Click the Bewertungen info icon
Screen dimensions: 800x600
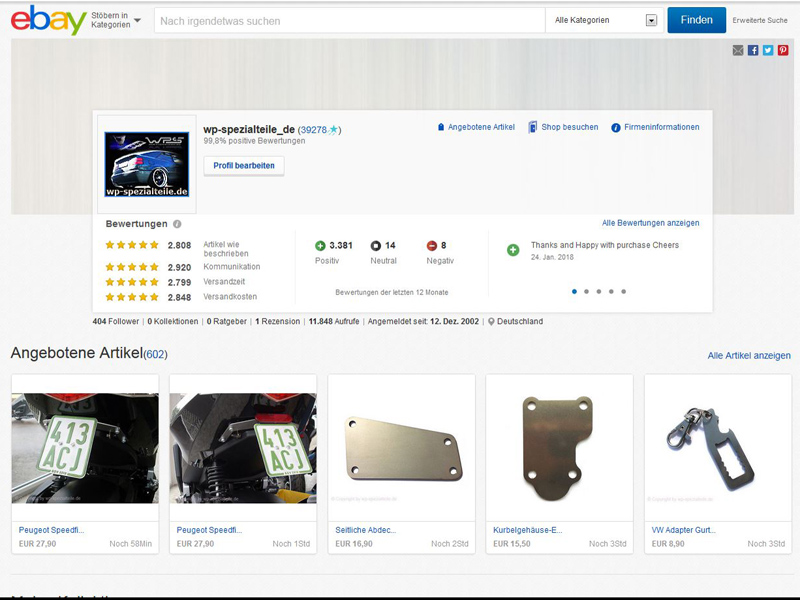(x=177, y=224)
